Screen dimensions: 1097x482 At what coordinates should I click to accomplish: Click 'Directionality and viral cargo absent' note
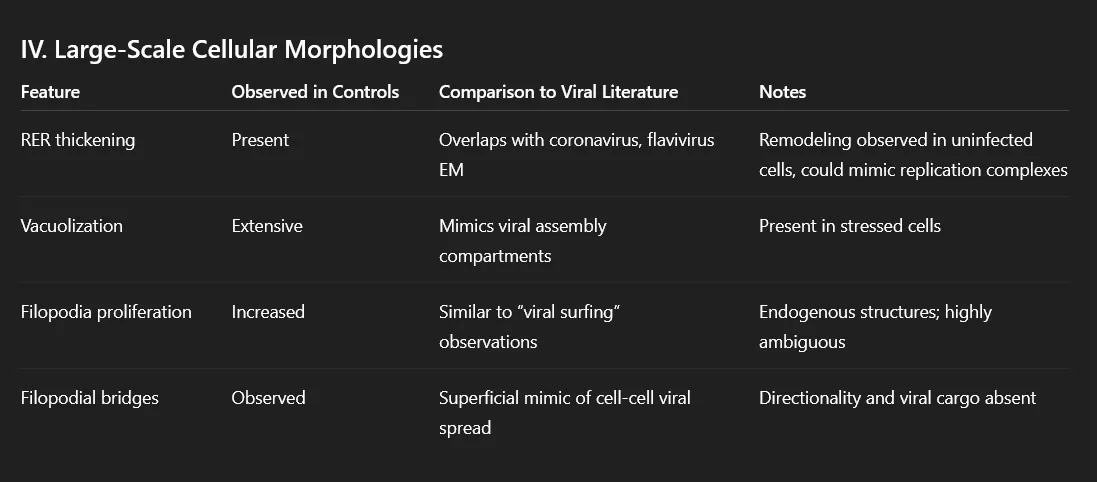tap(897, 398)
